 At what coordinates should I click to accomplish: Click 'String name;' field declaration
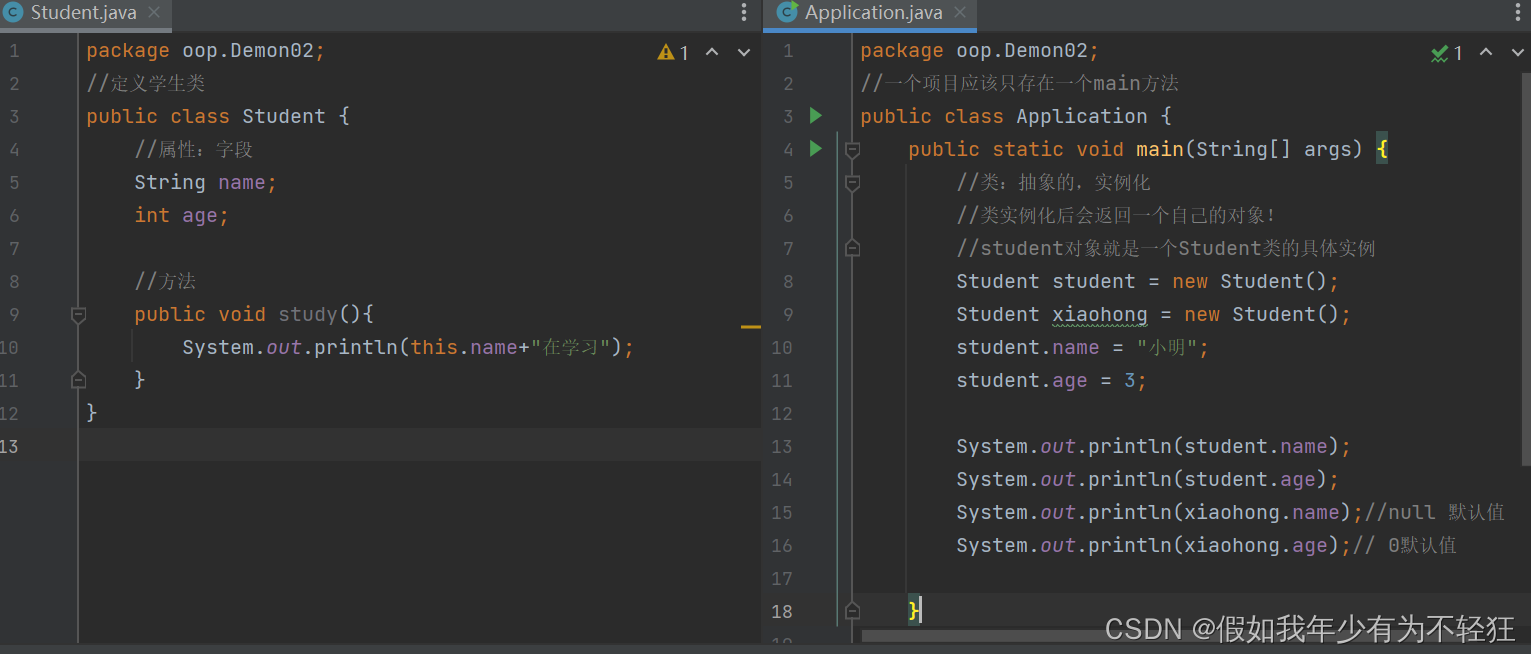[x=205, y=182]
